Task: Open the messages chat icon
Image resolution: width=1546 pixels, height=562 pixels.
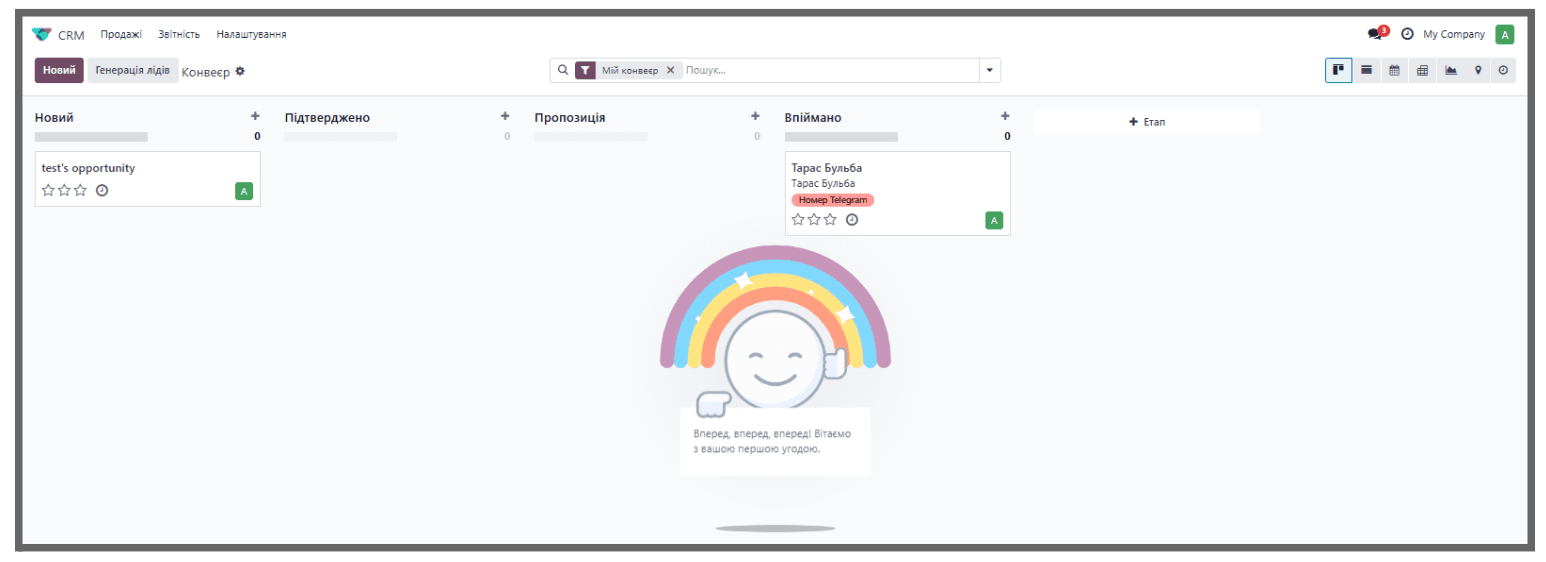Action: pos(1377,34)
